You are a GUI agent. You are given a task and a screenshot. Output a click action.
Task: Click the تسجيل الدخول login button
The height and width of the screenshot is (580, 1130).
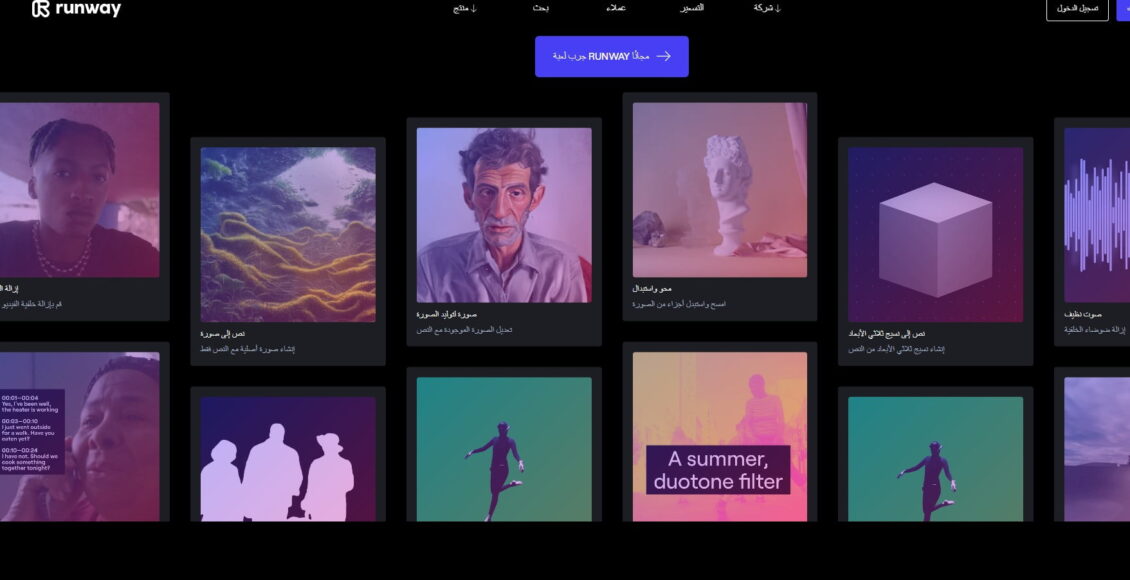point(1077,9)
